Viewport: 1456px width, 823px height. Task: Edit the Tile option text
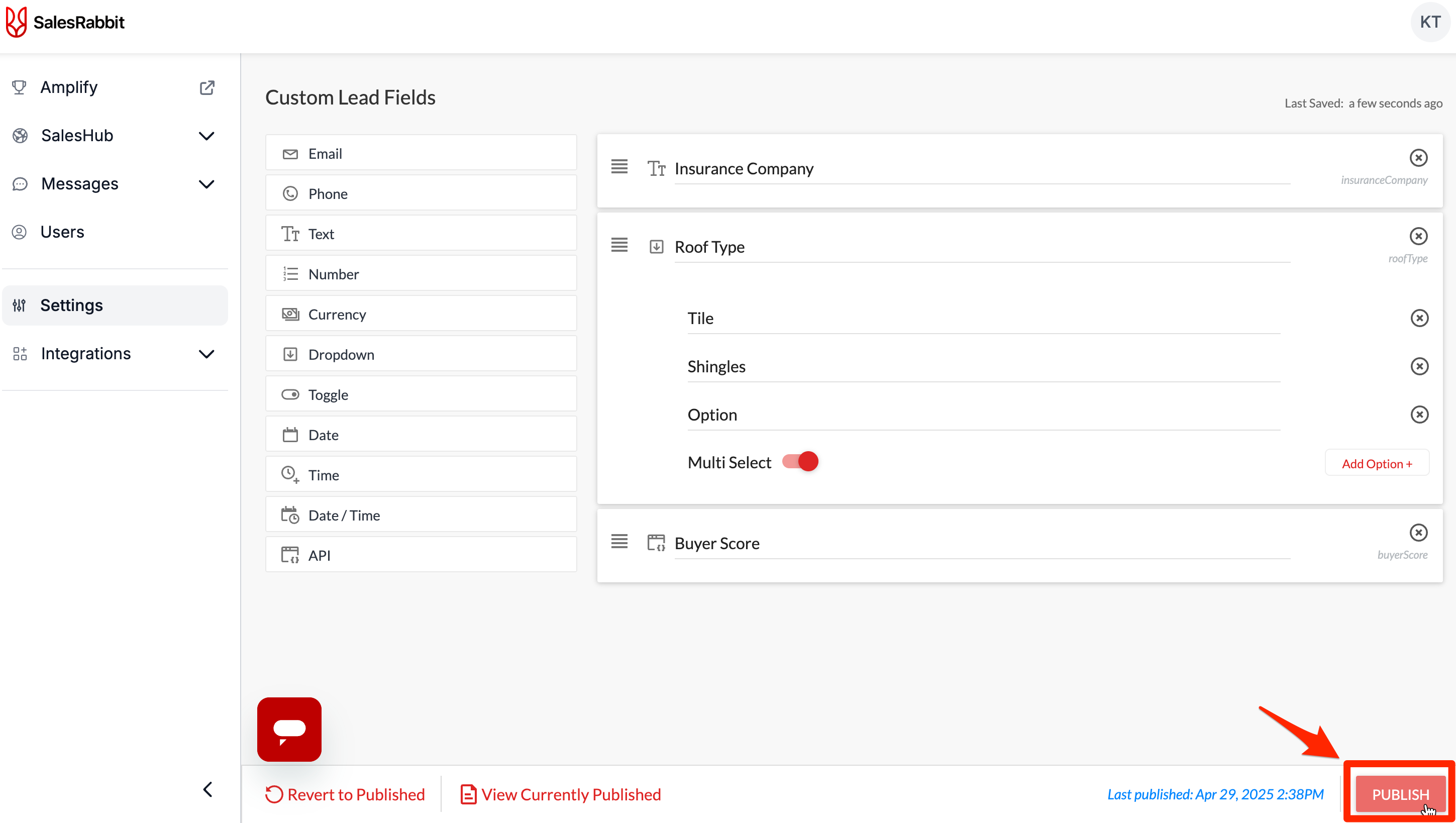pos(984,319)
